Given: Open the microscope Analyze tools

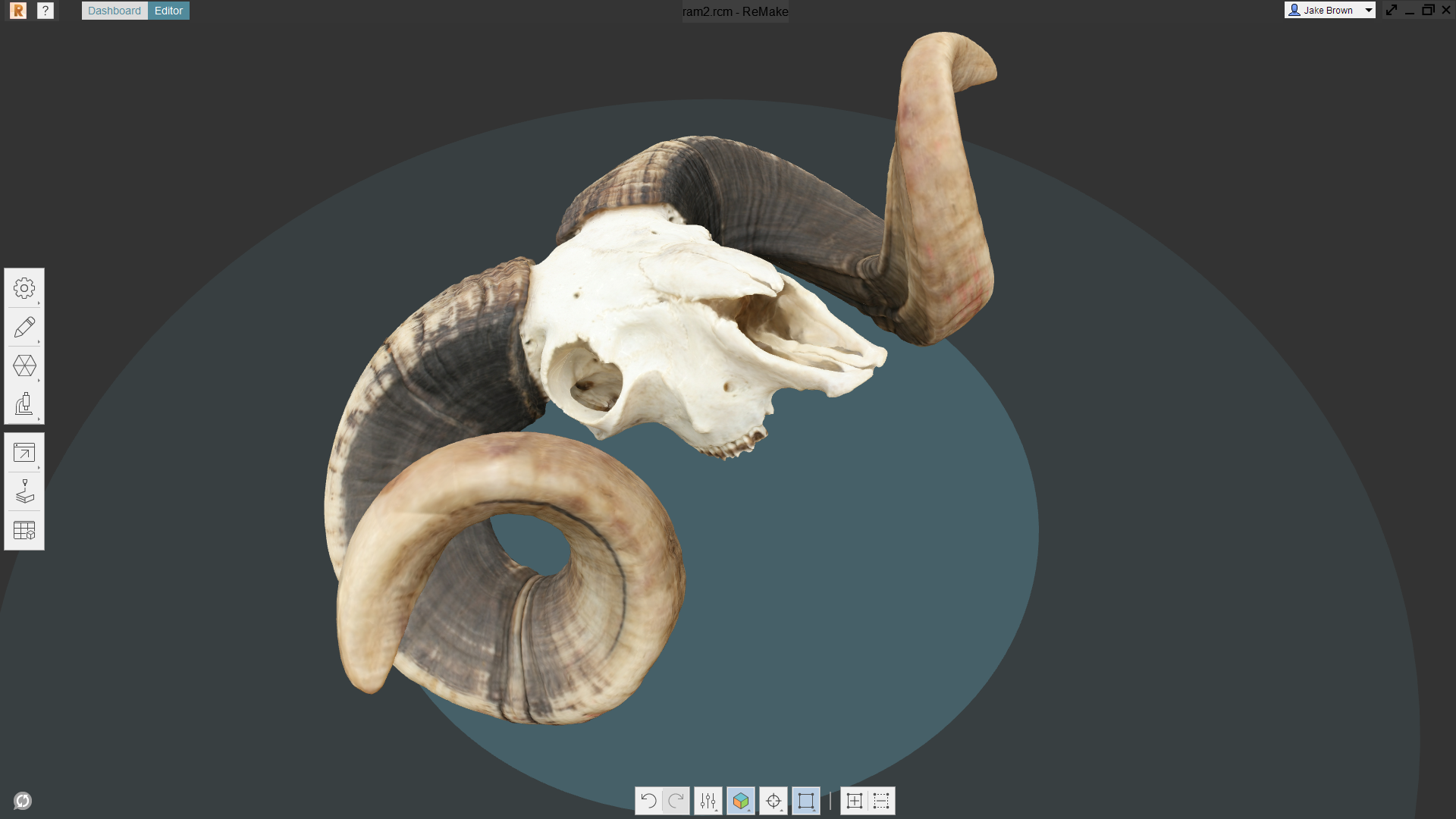Looking at the screenshot, I should (24, 404).
